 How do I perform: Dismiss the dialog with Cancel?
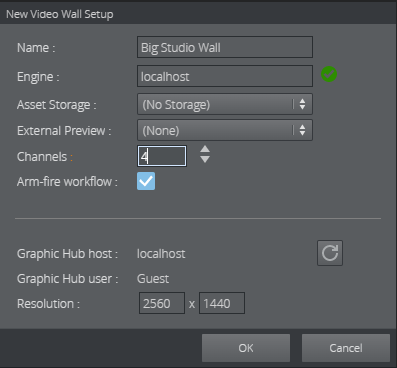click(x=346, y=348)
